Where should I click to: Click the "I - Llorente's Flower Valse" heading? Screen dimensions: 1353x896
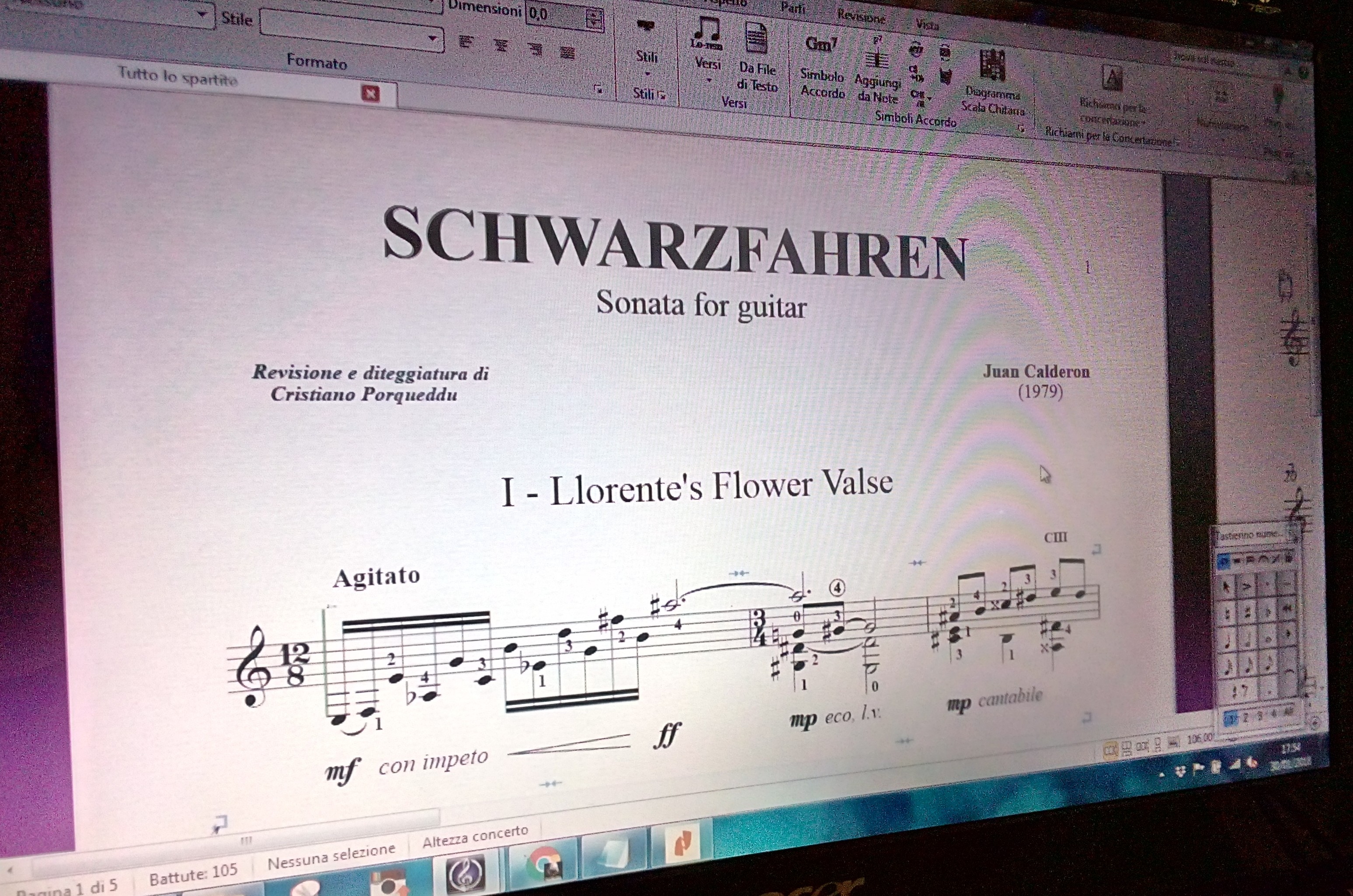coord(697,487)
